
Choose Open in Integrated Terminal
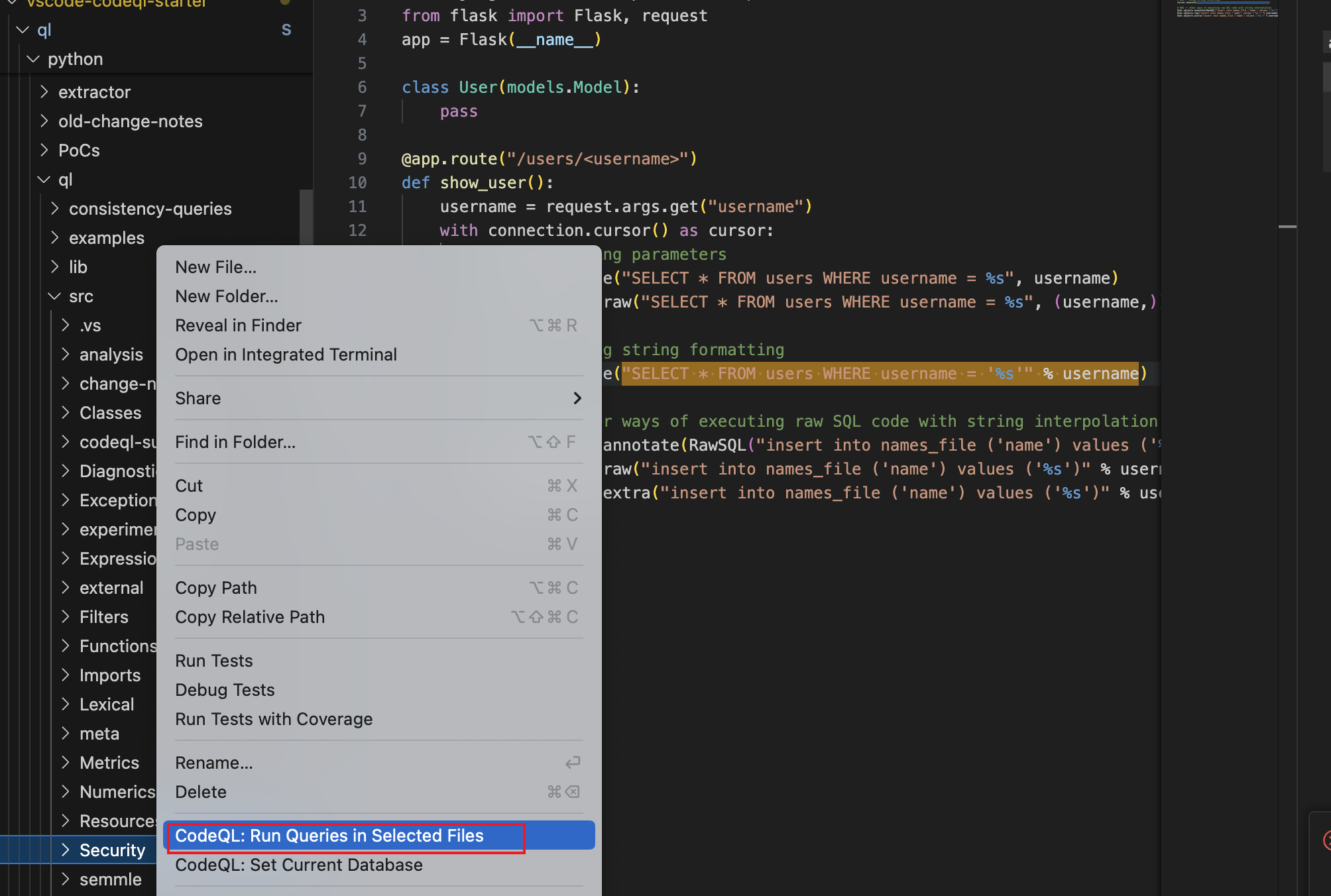pyautogui.click(x=286, y=355)
